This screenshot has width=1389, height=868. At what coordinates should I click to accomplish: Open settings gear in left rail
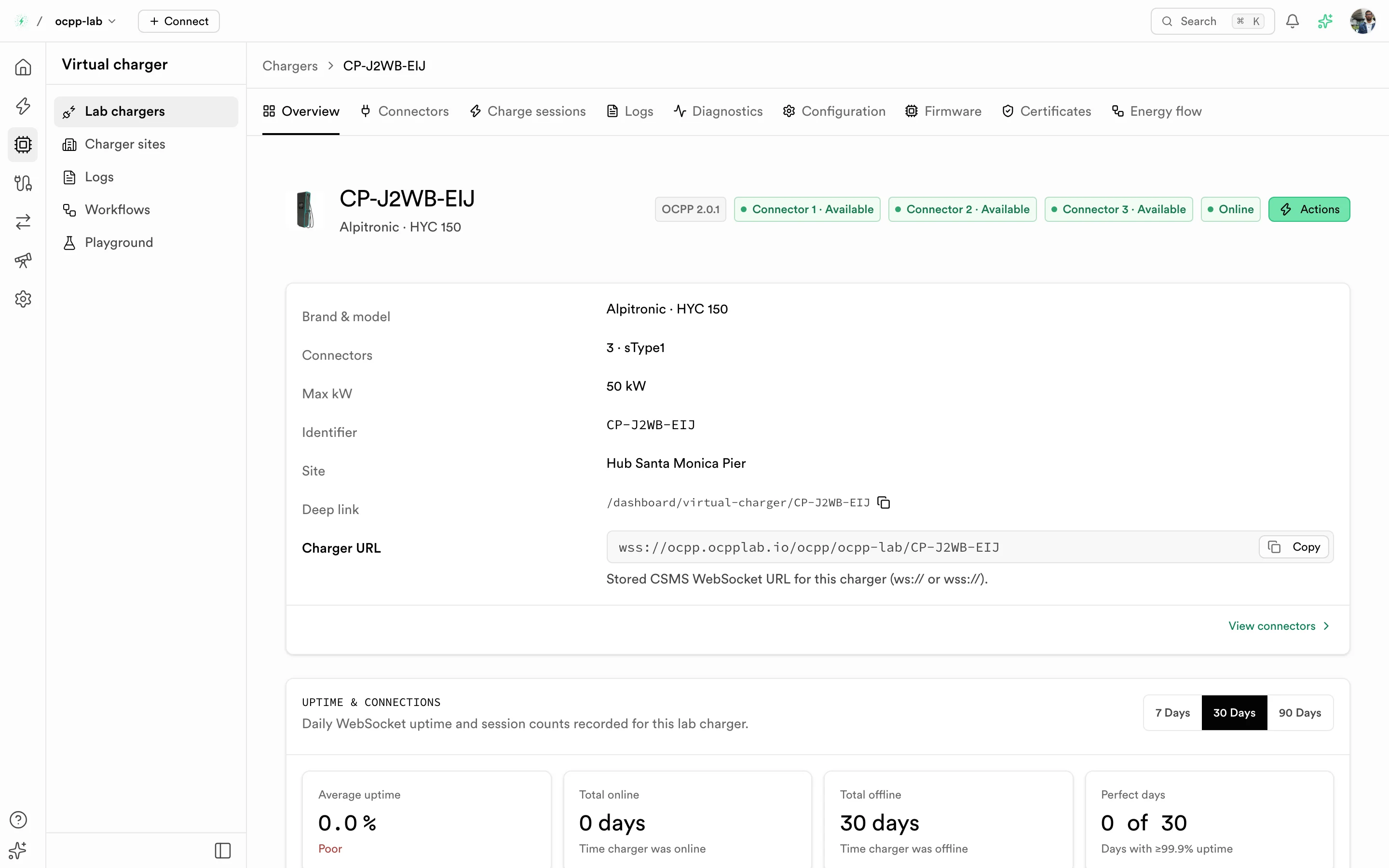(23, 298)
